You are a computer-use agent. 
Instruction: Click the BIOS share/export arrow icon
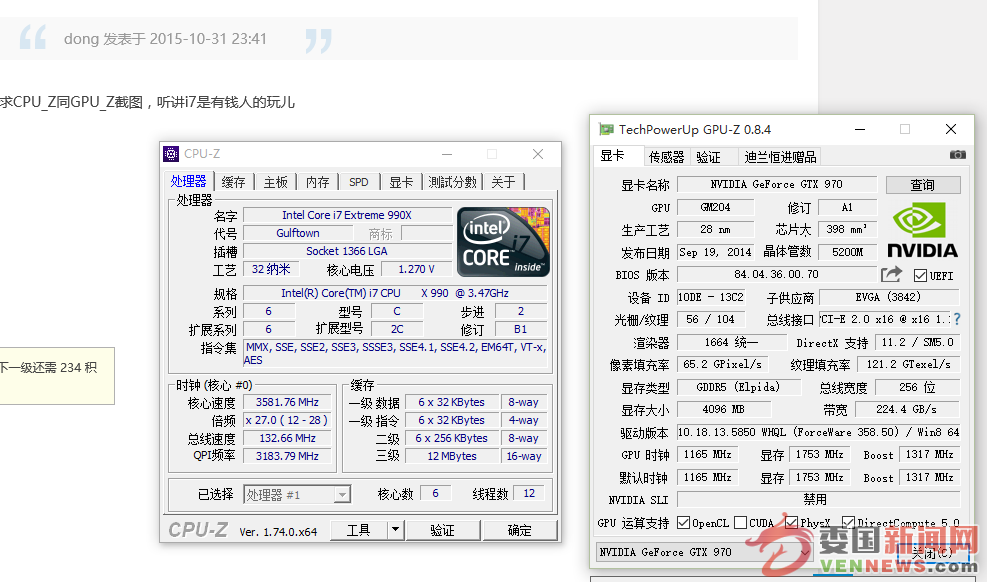tap(891, 274)
